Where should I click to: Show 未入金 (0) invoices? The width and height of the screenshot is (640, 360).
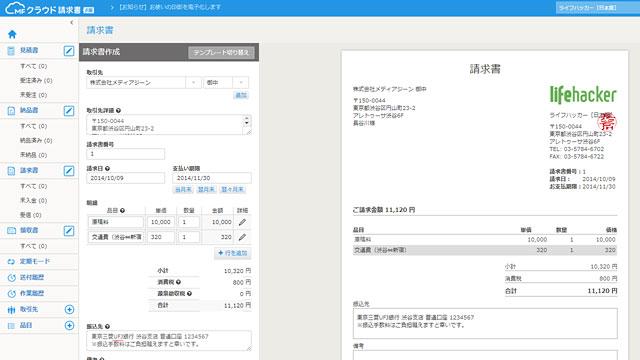pos(33,200)
